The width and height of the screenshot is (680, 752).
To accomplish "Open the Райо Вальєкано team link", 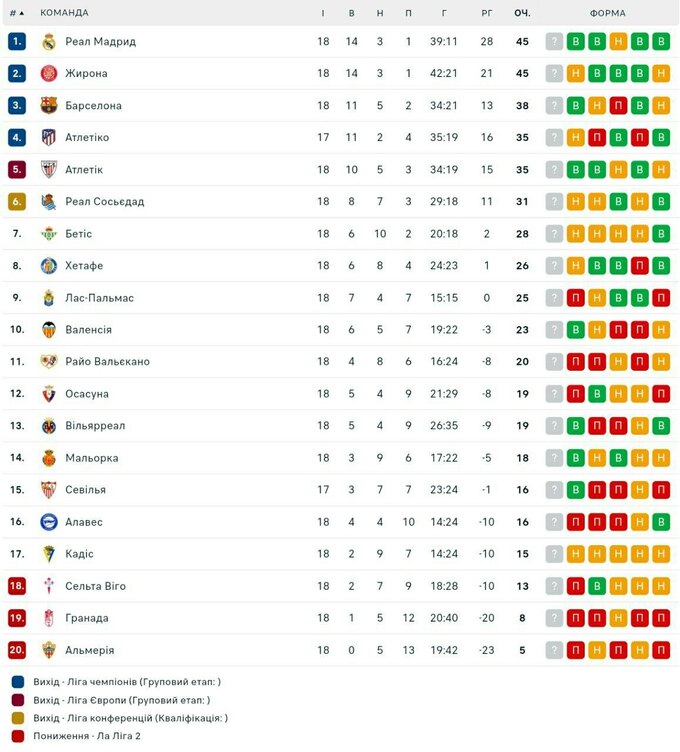I will tap(107, 362).
